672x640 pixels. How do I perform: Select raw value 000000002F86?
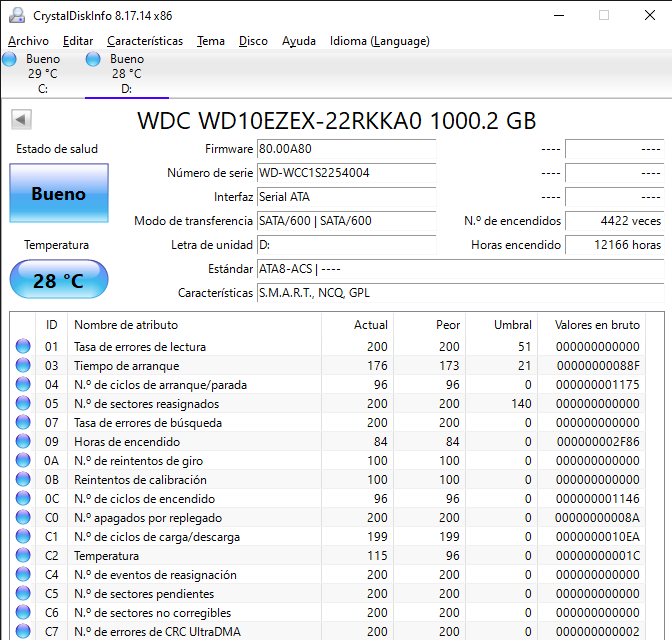[598, 442]
